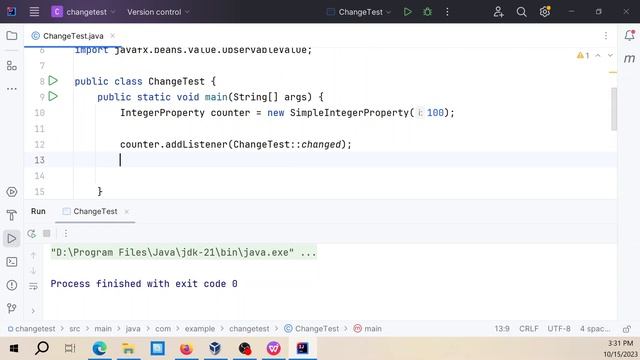The image size is (640, 360).
Task: Open the ChangeTest run configuration dropdown
Action: point(359,12)
